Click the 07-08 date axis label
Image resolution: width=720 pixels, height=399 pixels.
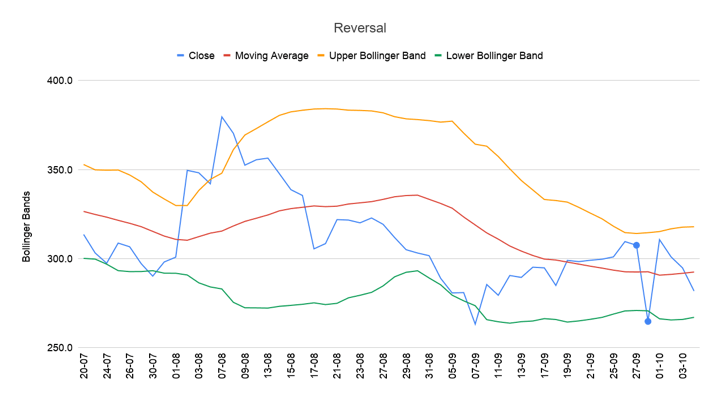pos(222,366)
